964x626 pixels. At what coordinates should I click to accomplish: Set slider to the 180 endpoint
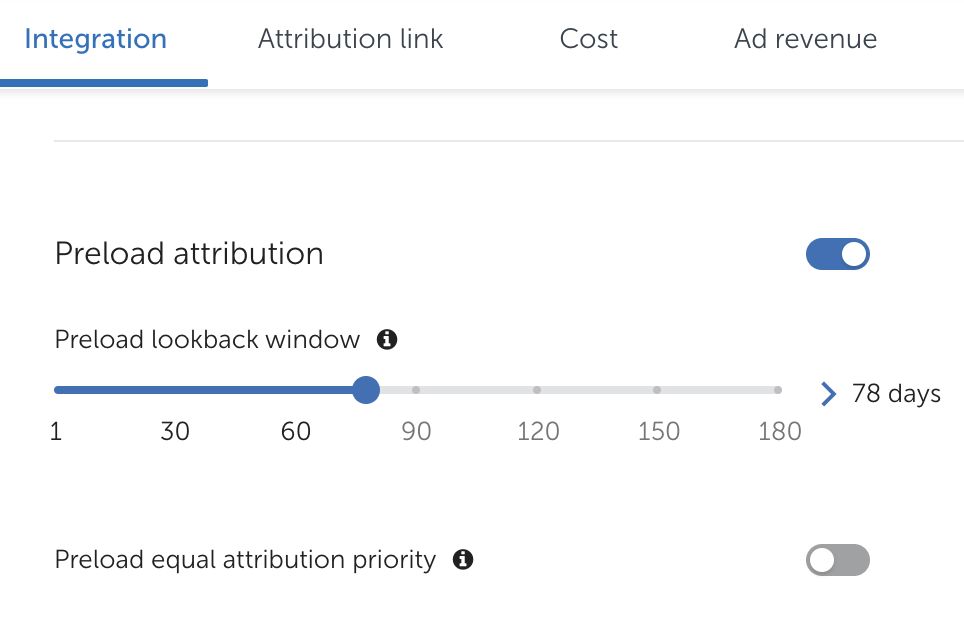tap(778, 390)
